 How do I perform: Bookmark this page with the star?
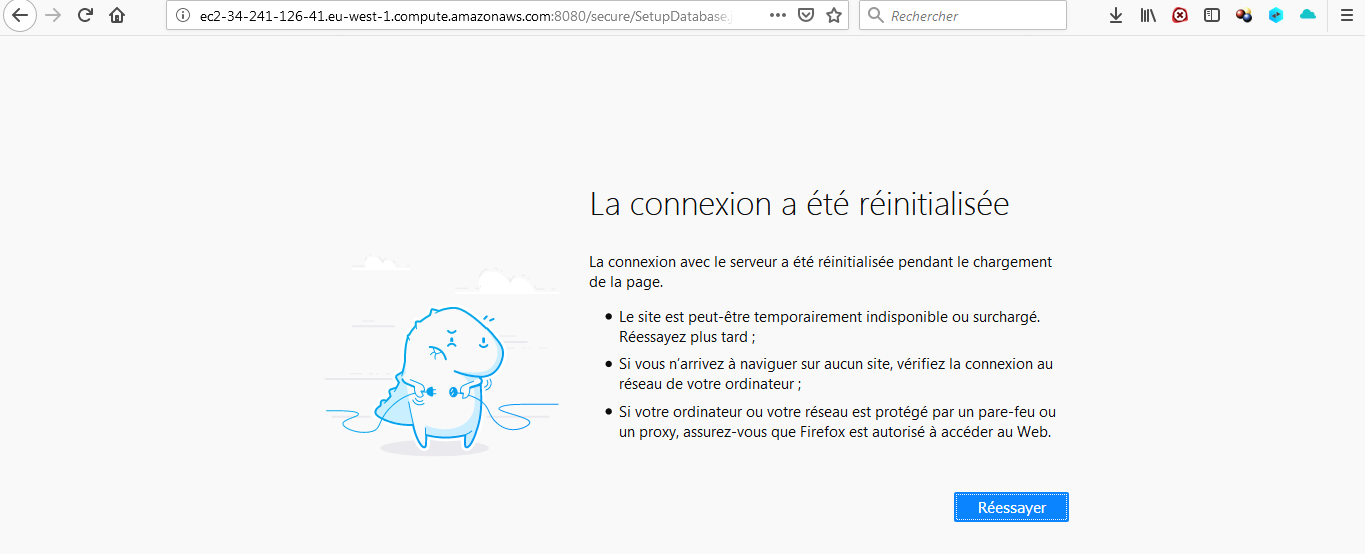[834, 16]
